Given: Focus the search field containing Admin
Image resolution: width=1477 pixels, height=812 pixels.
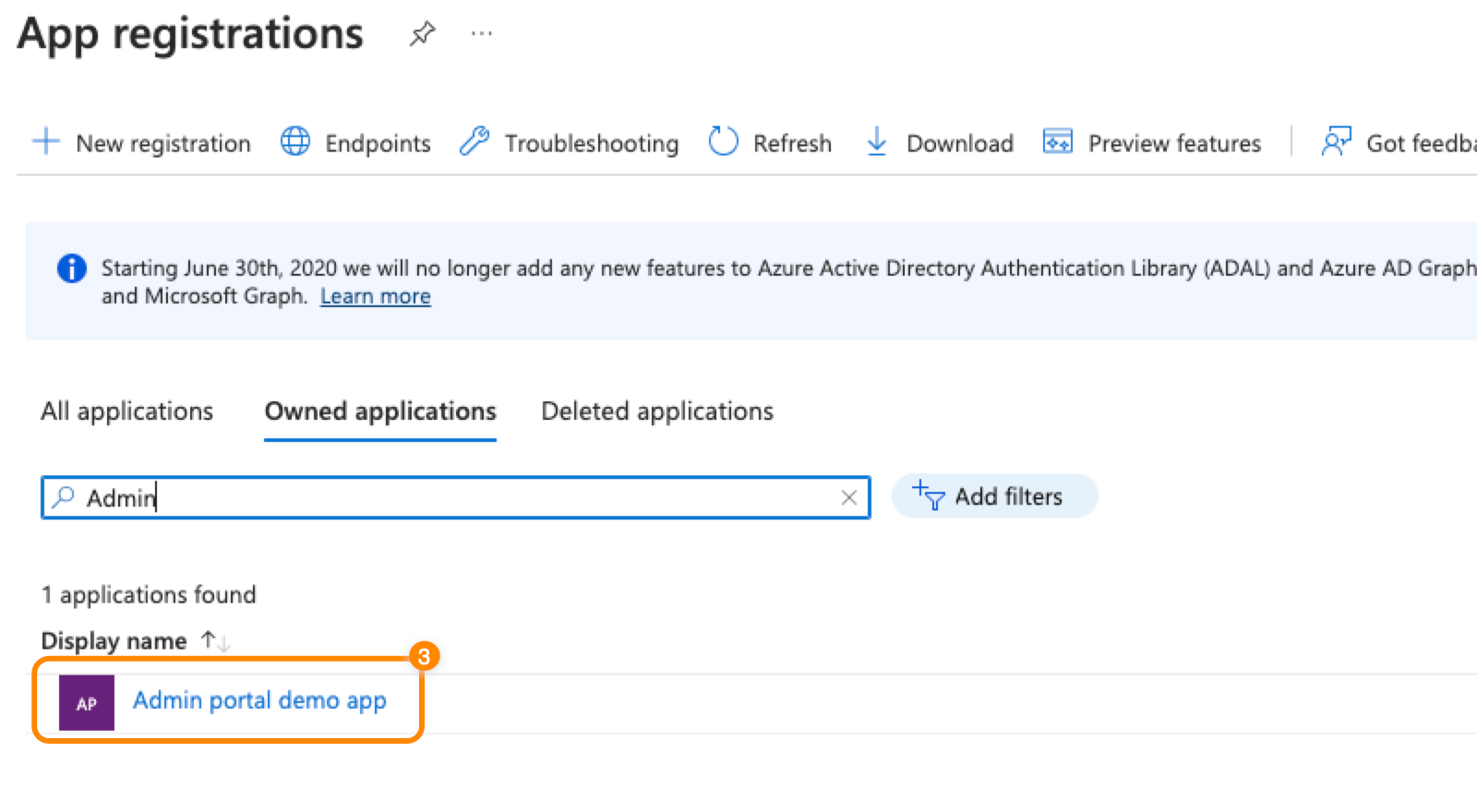Looking at the screenshot, I should (x=456, y=498).
